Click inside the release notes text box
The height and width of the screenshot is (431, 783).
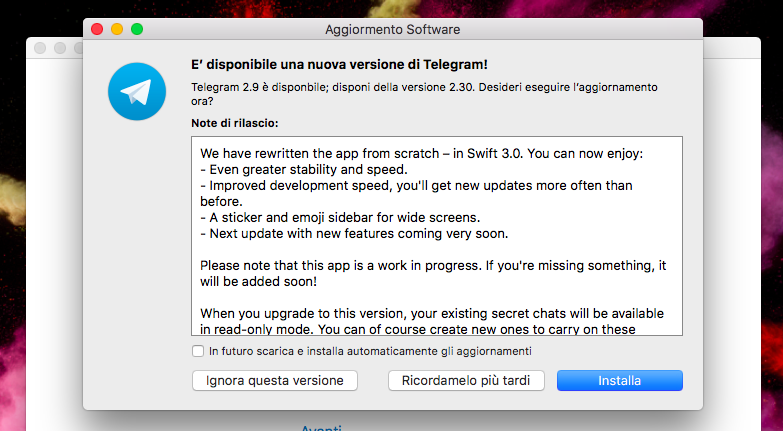[x=437, y=236]
